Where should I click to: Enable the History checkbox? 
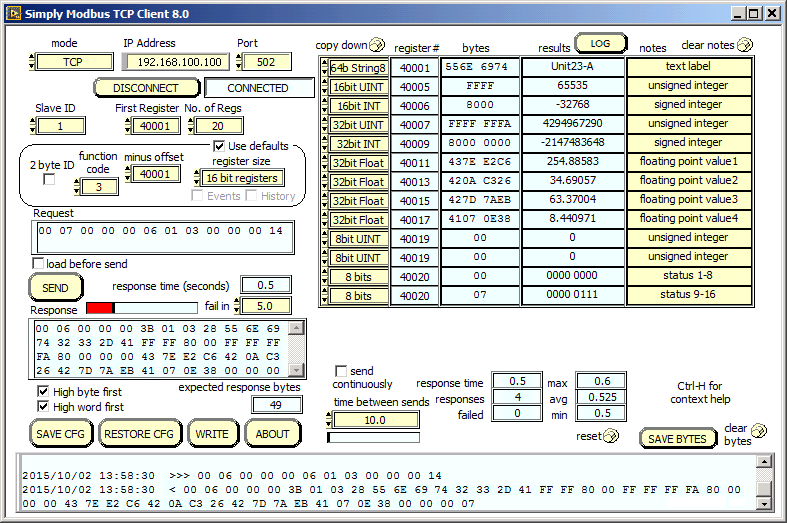click(x=251, y=195)
